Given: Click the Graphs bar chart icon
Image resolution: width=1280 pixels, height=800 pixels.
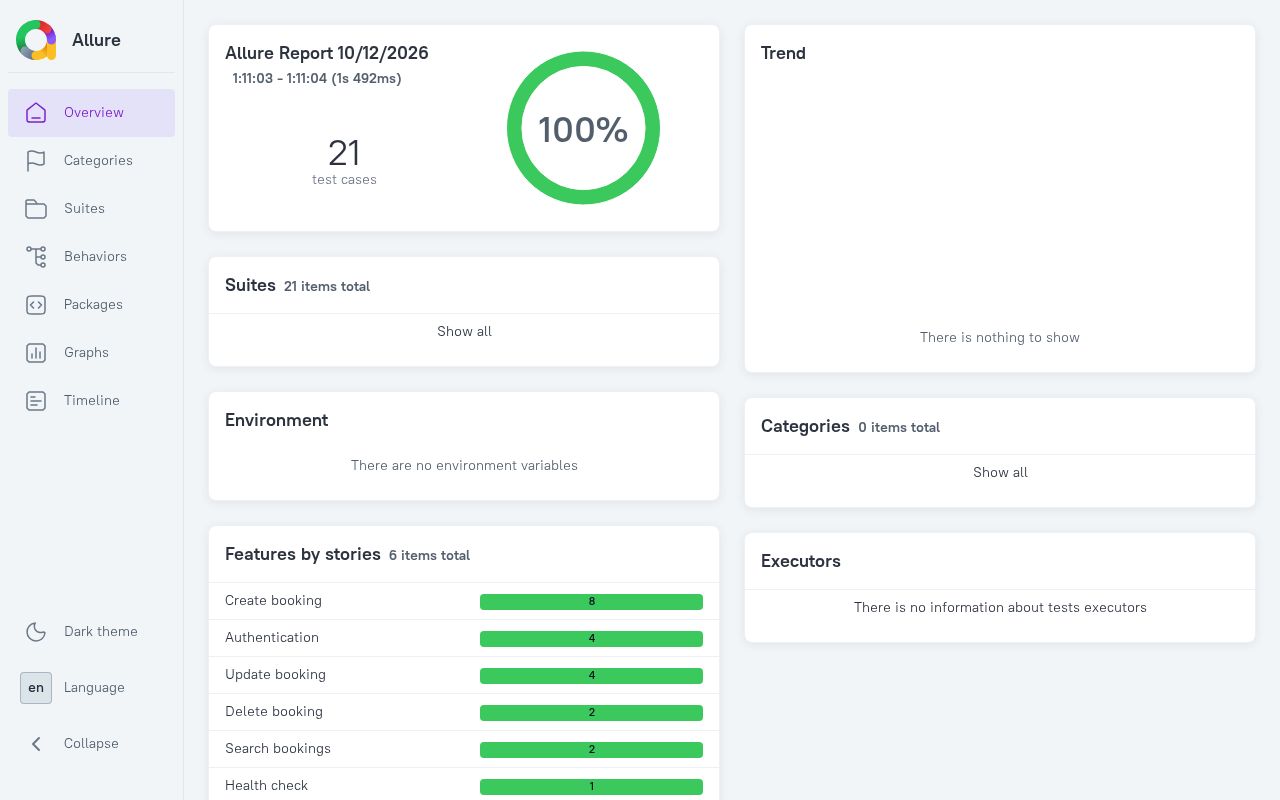Looking at the screenshot, I should [36, 353].
